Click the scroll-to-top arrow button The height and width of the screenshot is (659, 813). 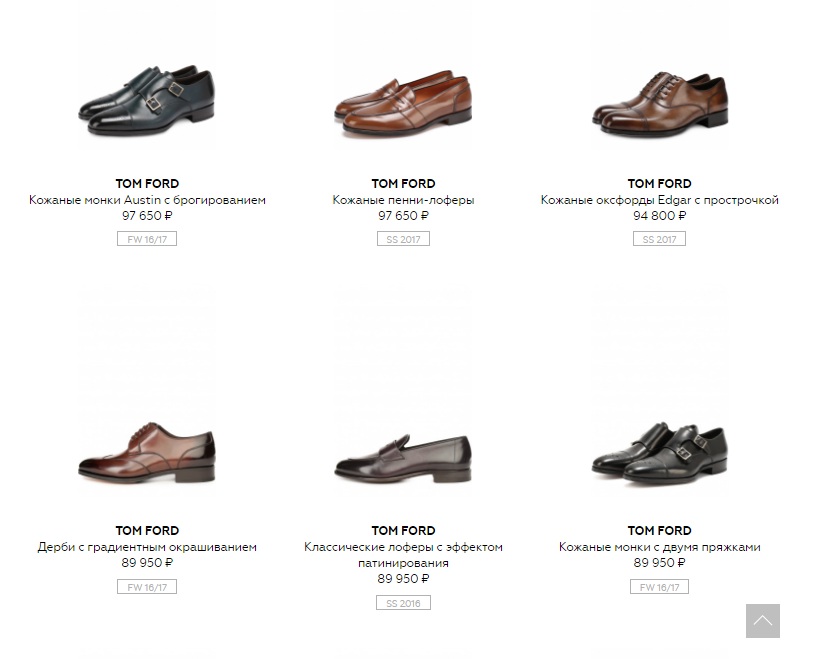pos(762,621)
